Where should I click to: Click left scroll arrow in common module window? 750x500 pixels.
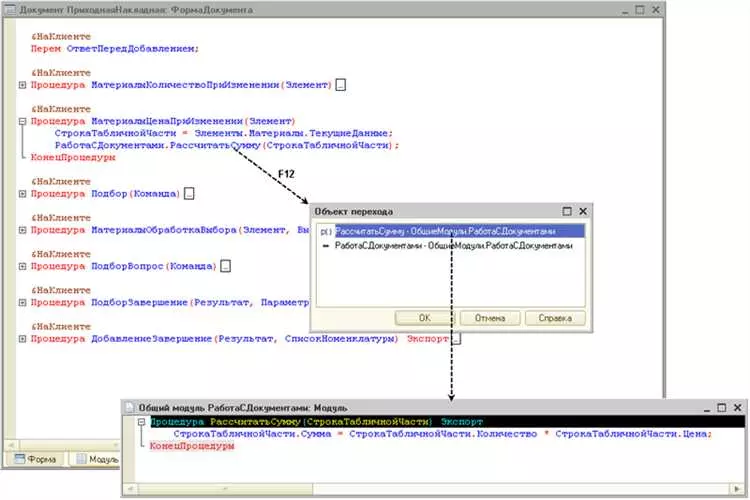(x=131, y=489)
